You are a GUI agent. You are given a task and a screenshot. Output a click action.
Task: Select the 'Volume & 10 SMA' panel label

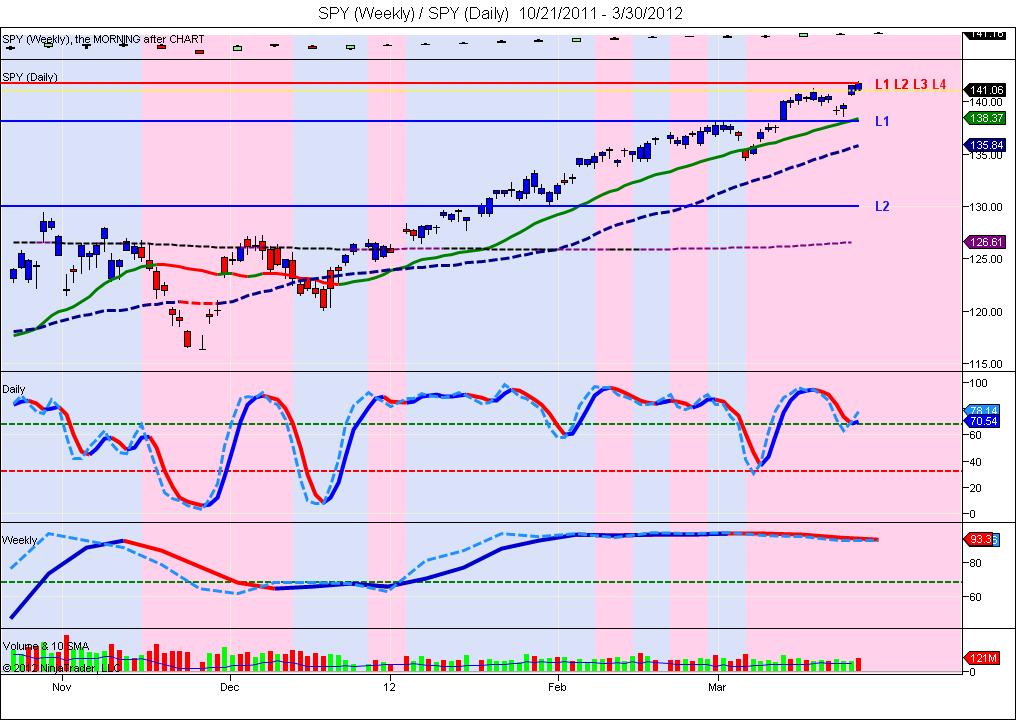tap(46, 647)
